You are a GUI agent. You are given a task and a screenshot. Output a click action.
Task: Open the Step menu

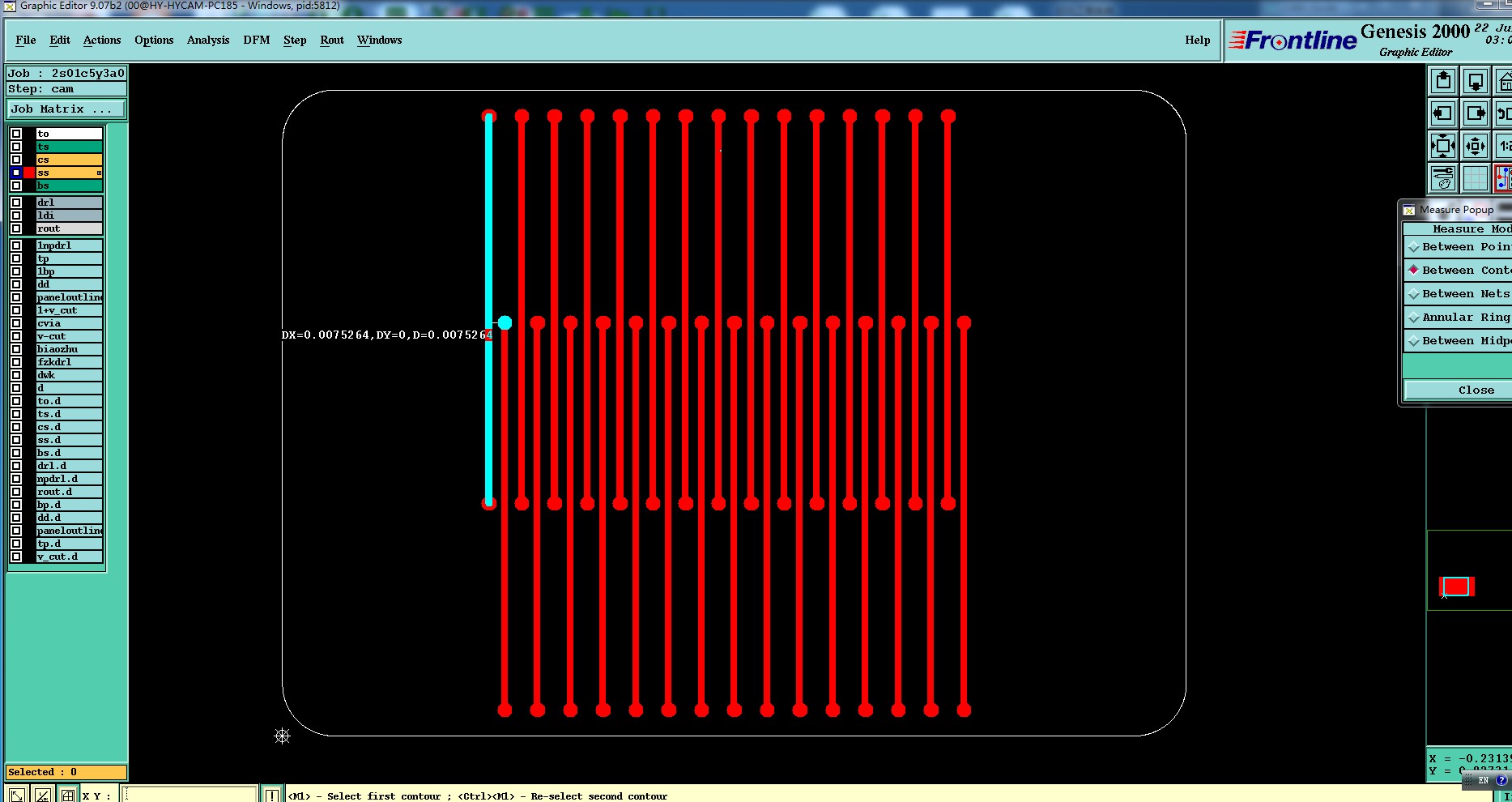[x=295, y=40]
